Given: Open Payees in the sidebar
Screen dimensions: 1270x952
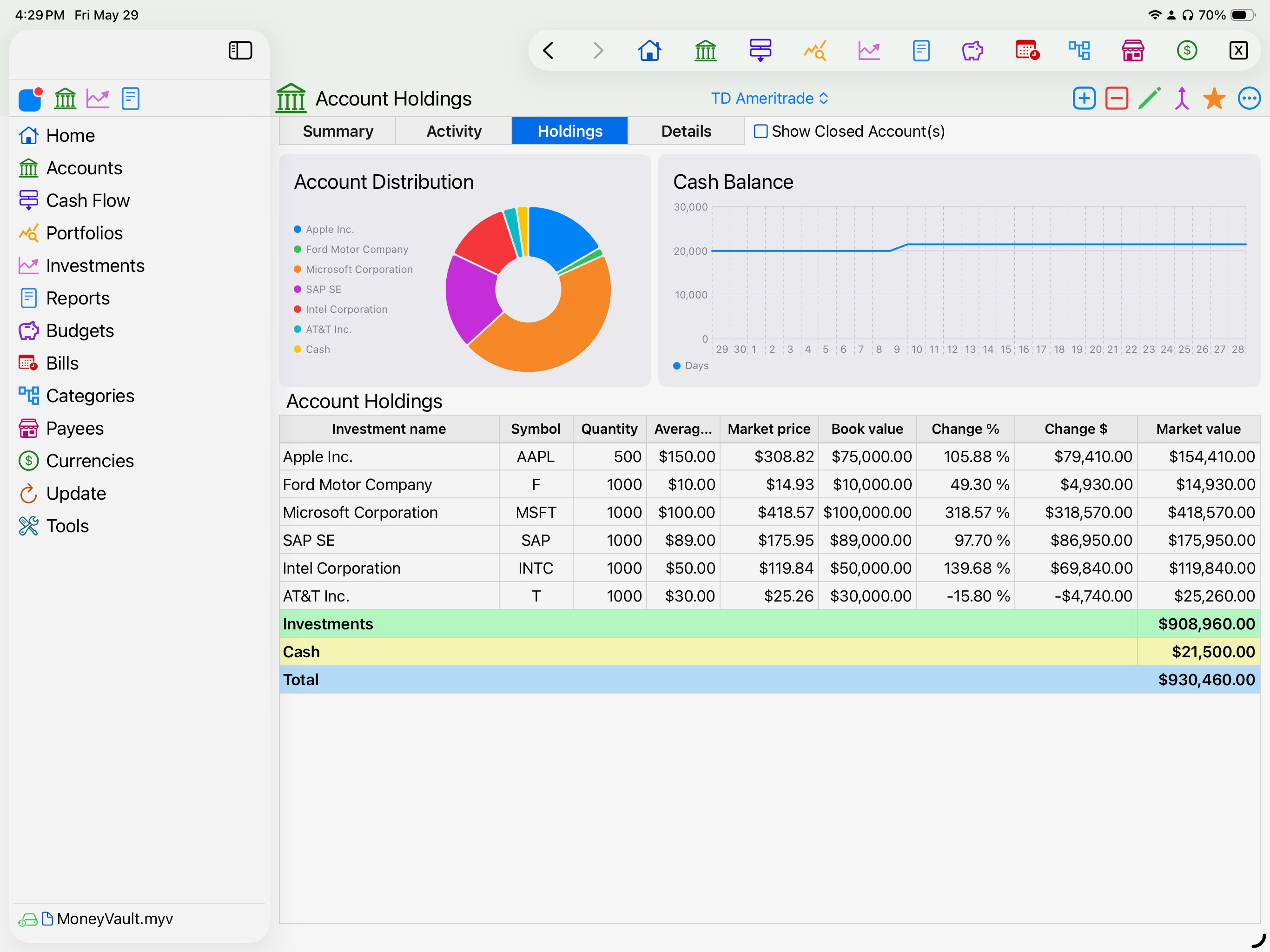Looking at the screenshot, I should click(x=61, y=428).
